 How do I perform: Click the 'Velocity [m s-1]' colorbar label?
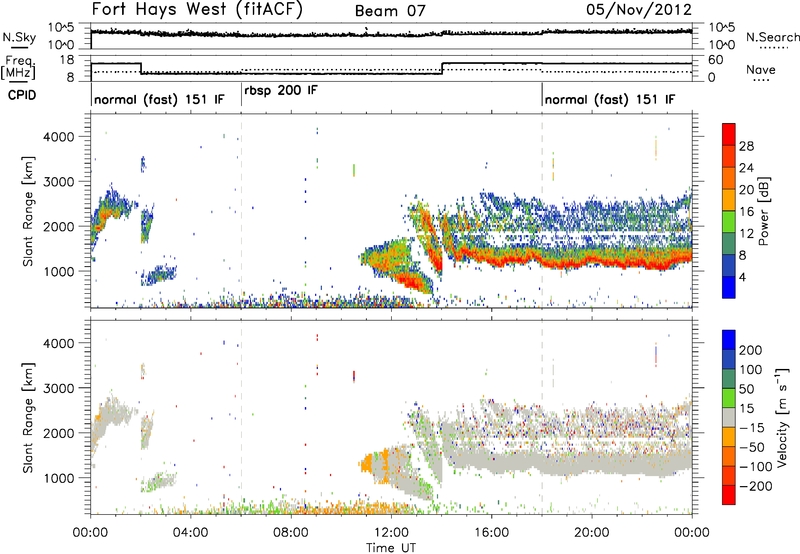tap(782, 417)
